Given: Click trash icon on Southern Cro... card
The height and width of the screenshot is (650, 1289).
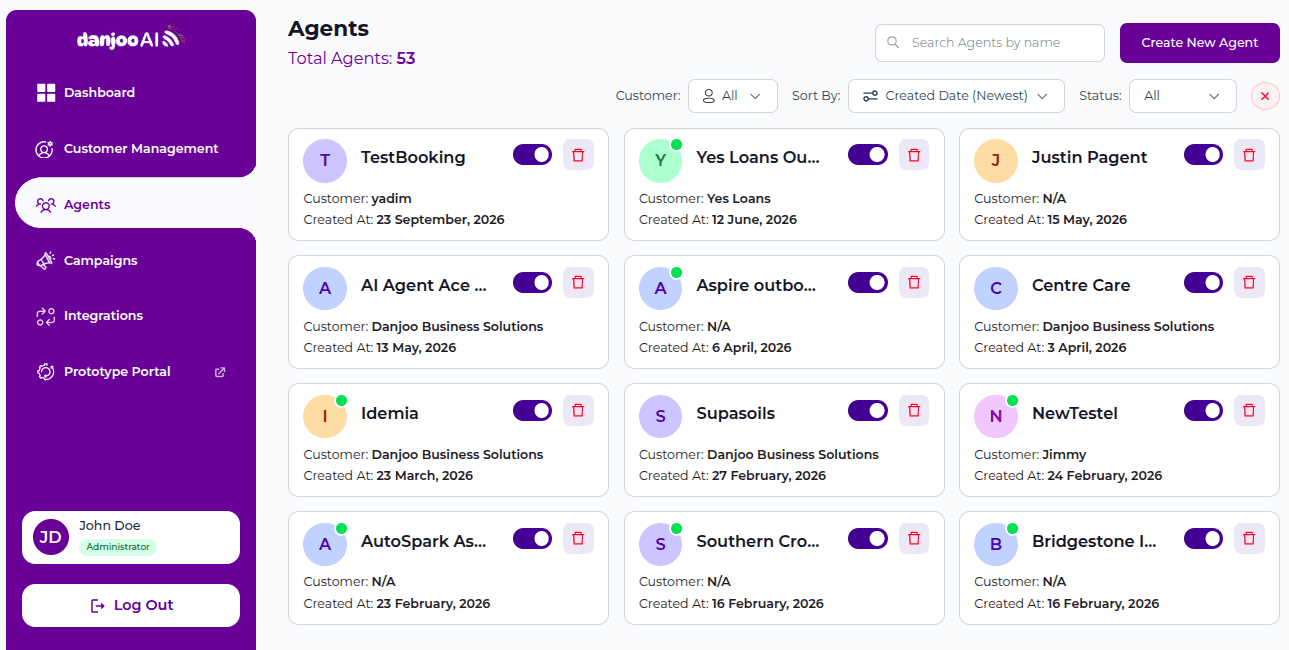Looking at the screenshot, I should (913, 538).
